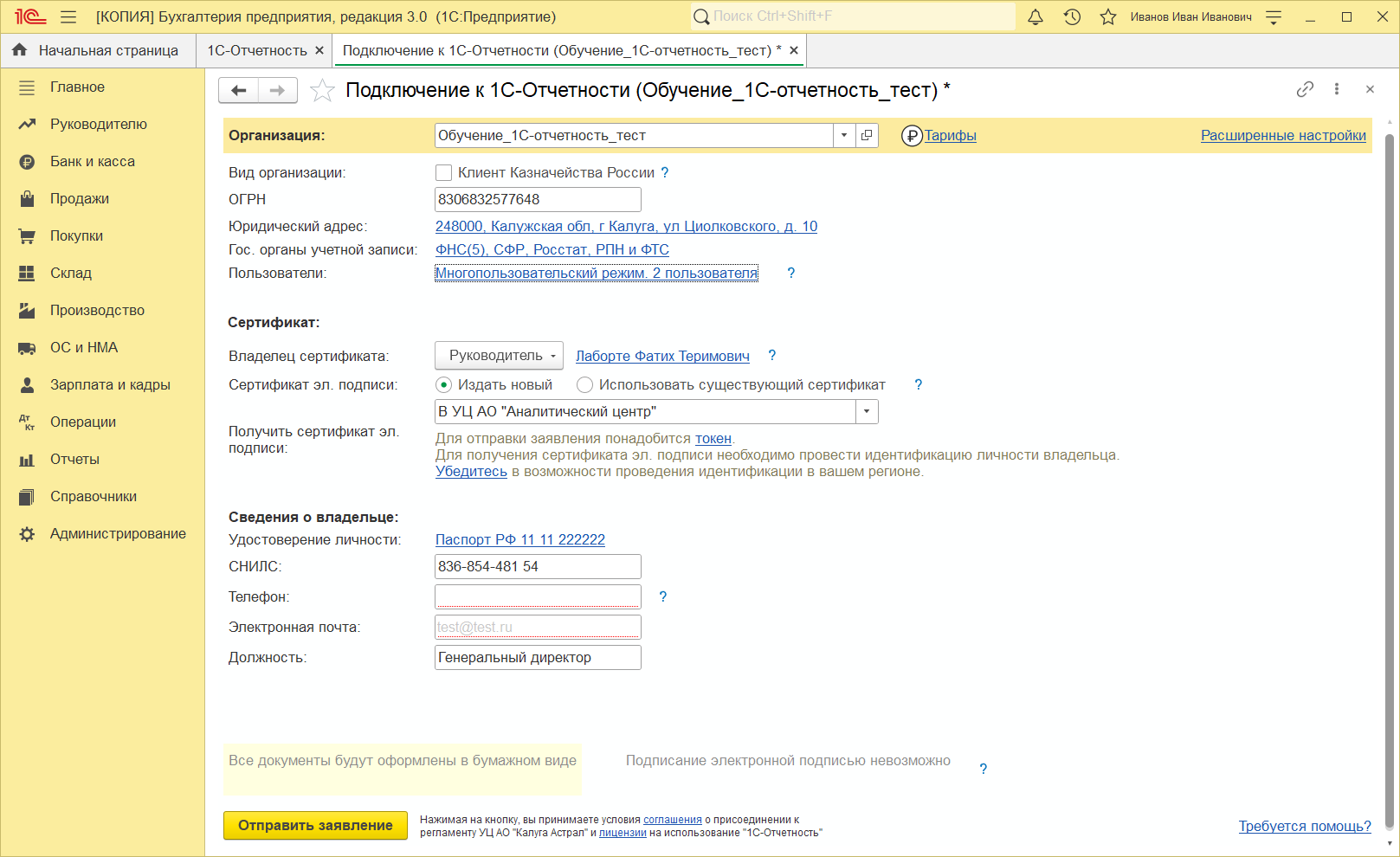Image resolution: width=1400 pixels, height=857 pixels.
Task: Click the токен link
Action: click(x=713, y=439)
